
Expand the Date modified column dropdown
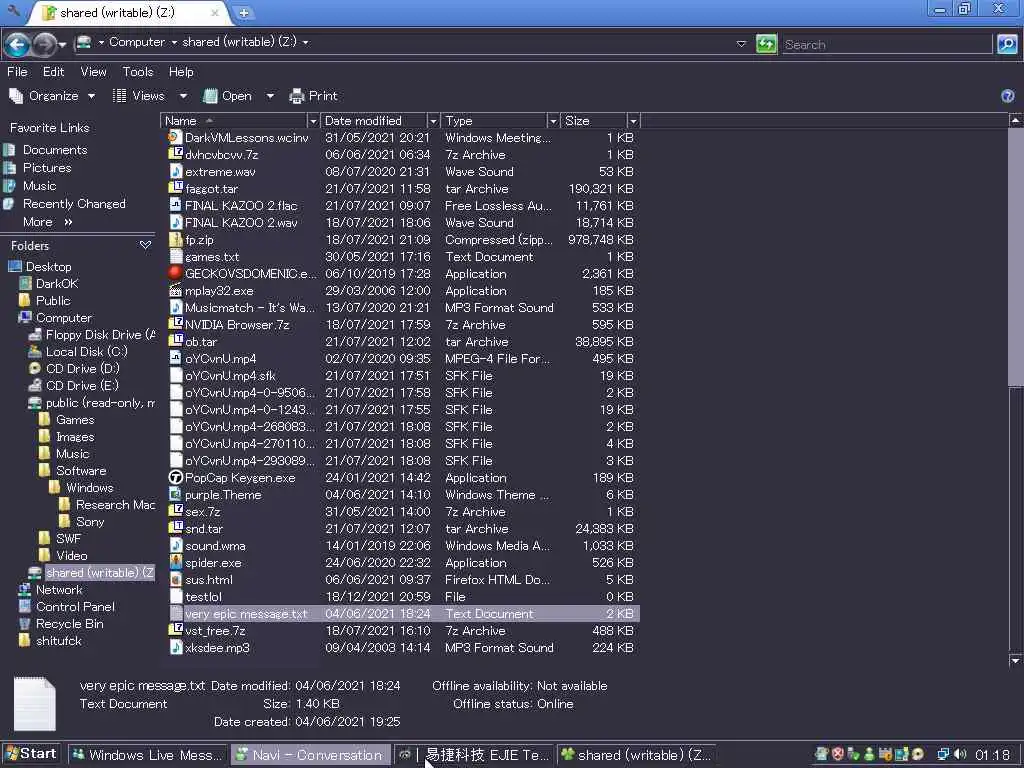(432, 121)
